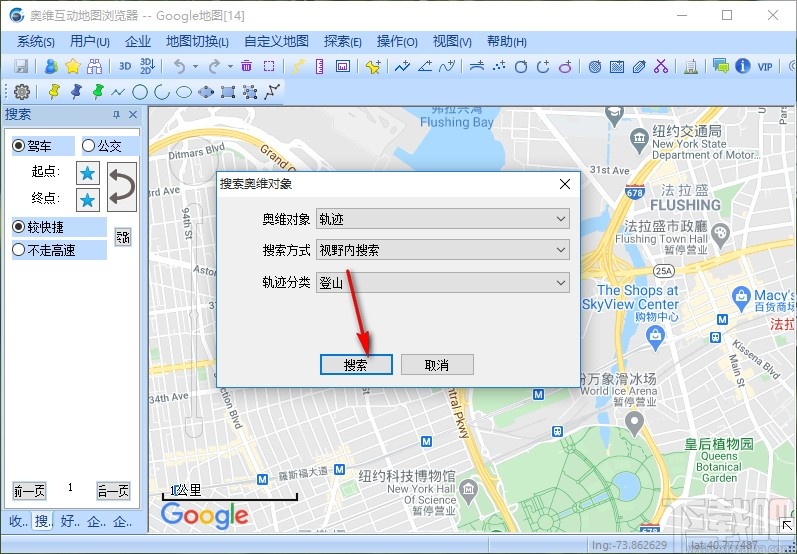Open the undo history dropdown arrow
797x554 pixels.
click(x=195, y=67)
